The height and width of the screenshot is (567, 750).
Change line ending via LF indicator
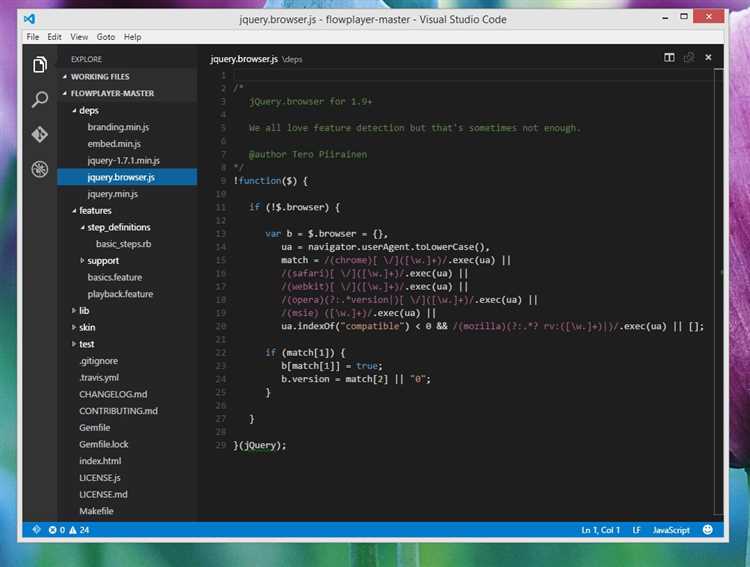[636, 530]
